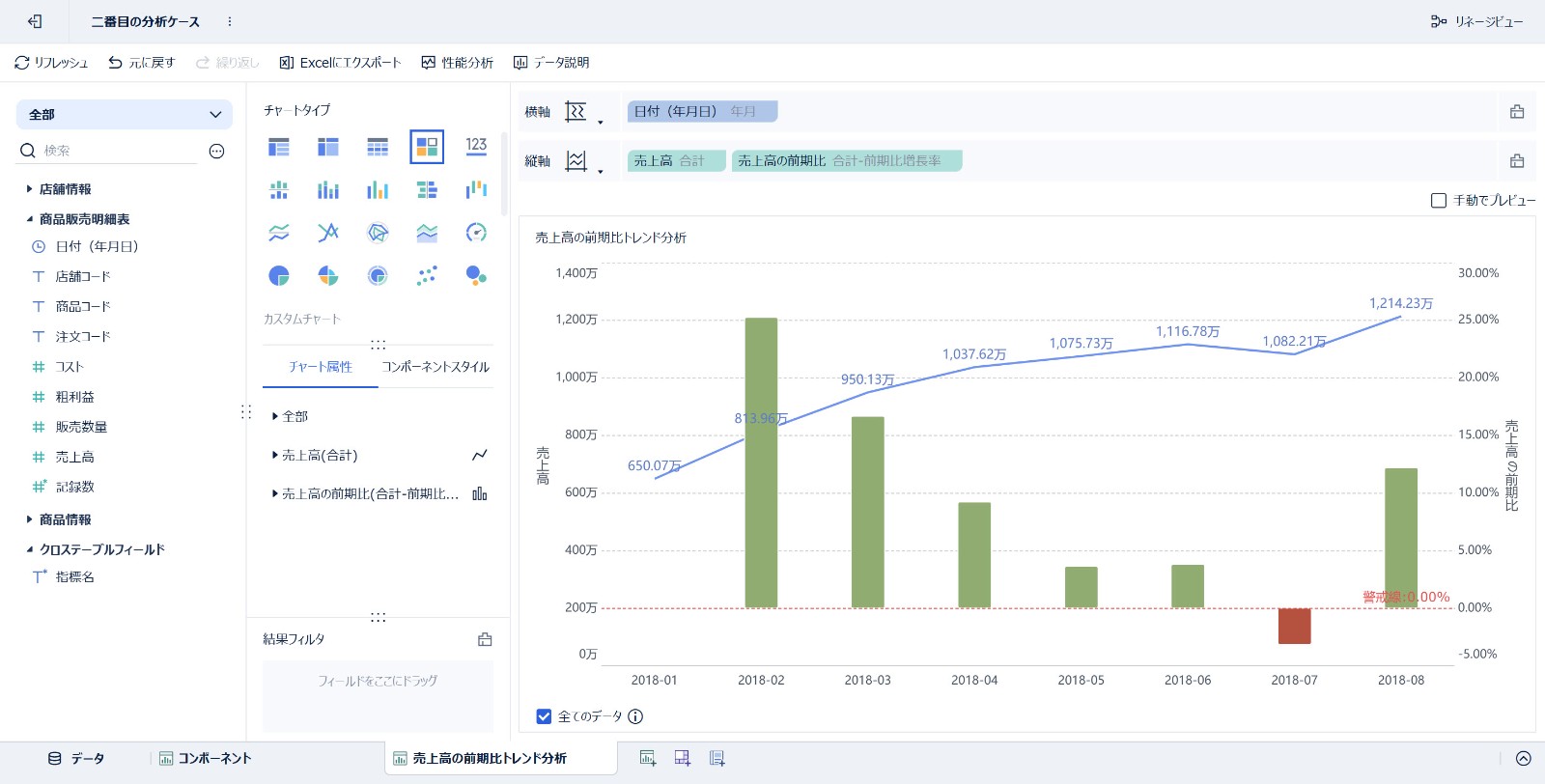Select the stacked column chart type
This screenshot has height=784, width=1545.
pos(328,189)
